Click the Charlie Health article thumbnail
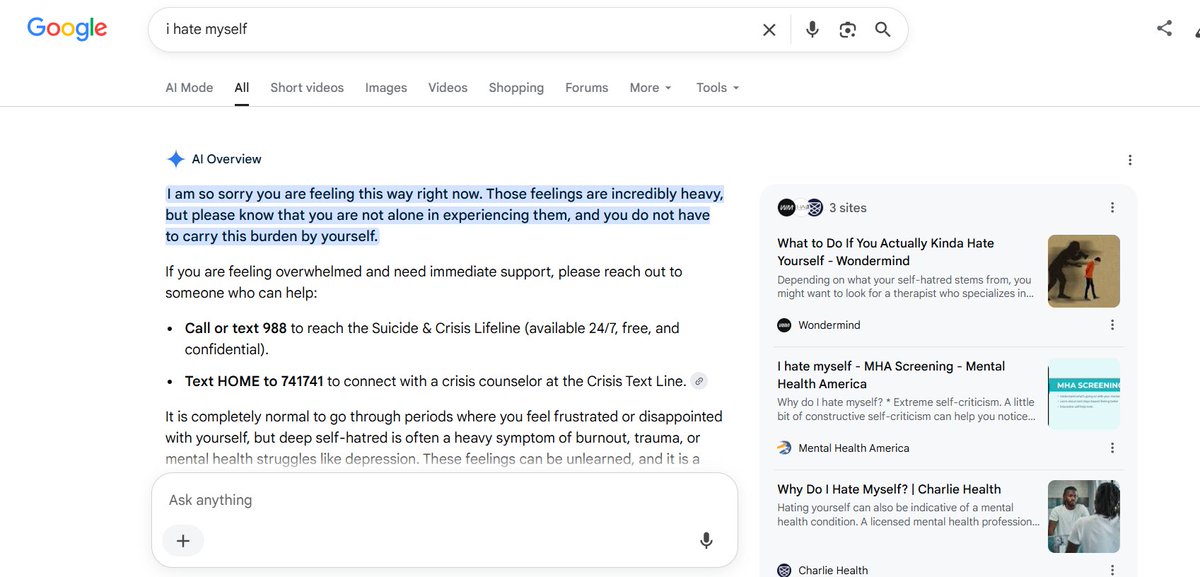The height and width of the screenshot is (577, 1200). click(x=1084, y=517)
